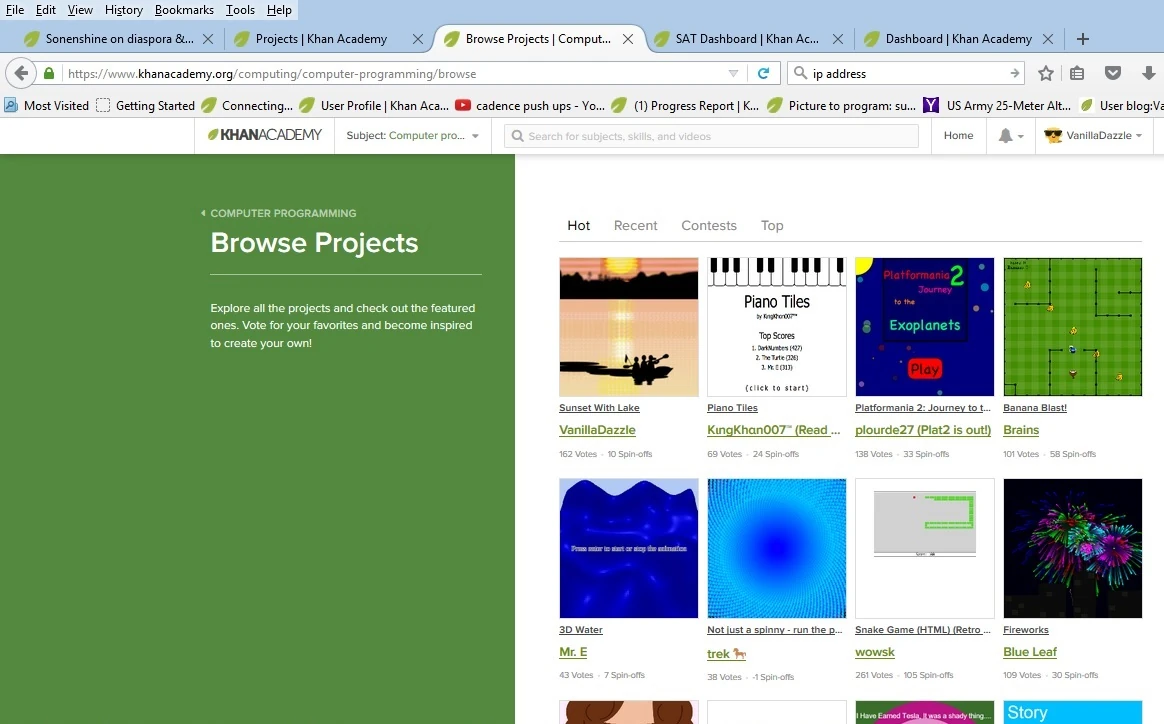Click the blue spinny project thumbnail

click(776, 548)
